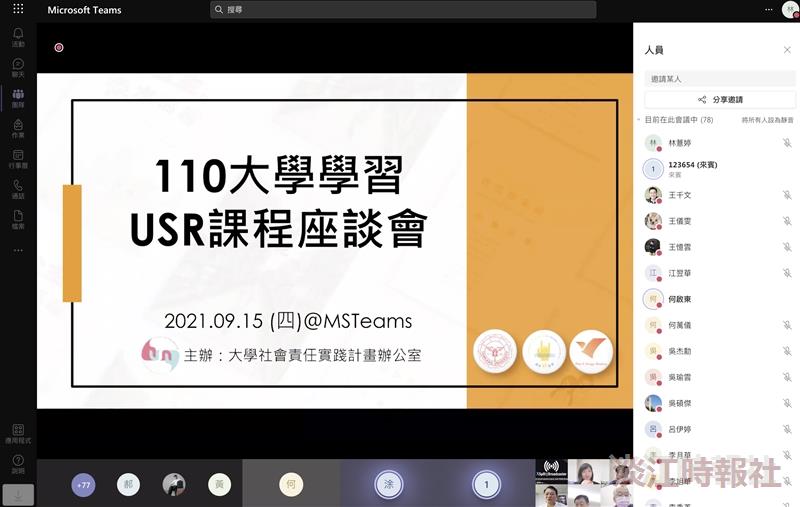Click the download icon at sidebar bottom
The image size is (800, 507).
tap(18, 495)
